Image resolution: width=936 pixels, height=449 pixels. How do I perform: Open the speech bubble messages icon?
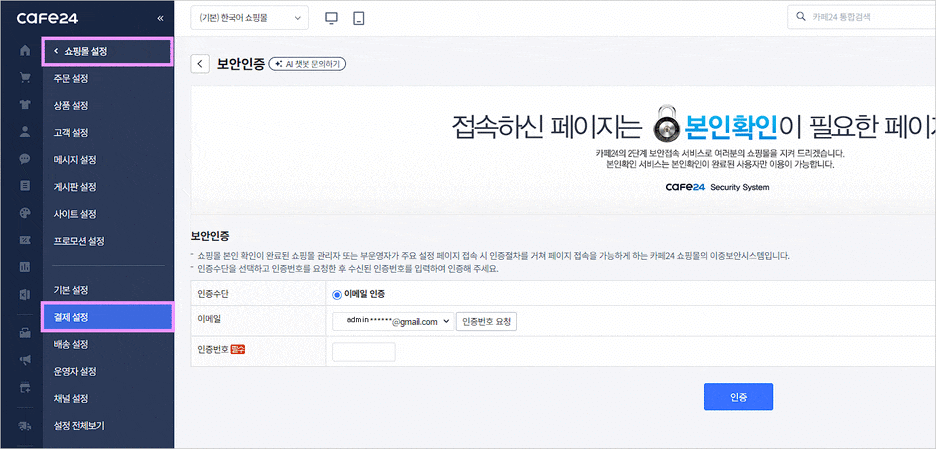pos(25,159)
